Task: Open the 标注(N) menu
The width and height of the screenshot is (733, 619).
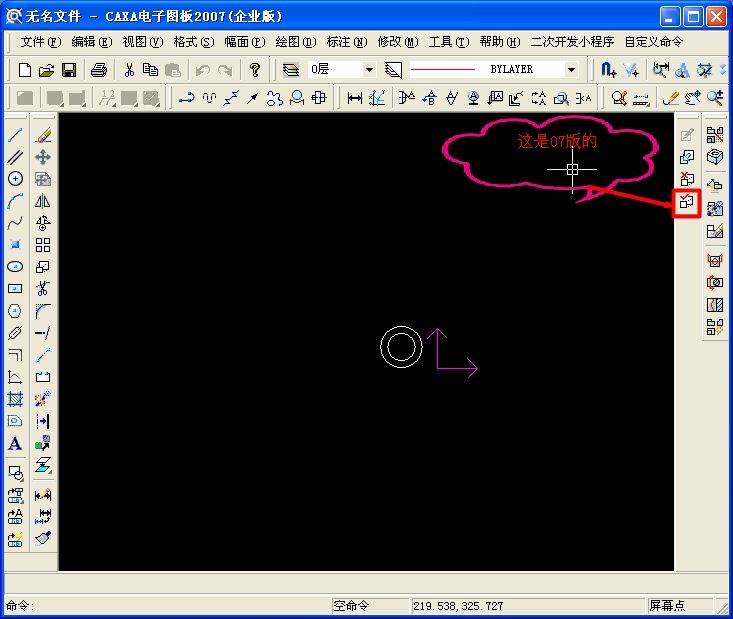Action: click(346, 42)
